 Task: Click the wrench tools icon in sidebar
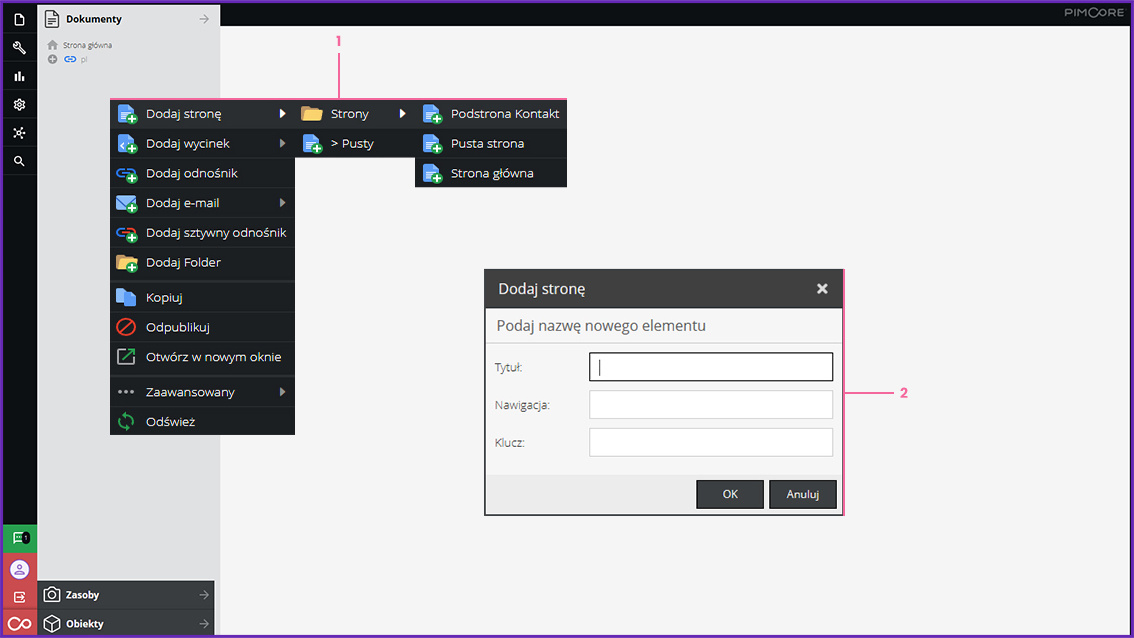point(19,48)
